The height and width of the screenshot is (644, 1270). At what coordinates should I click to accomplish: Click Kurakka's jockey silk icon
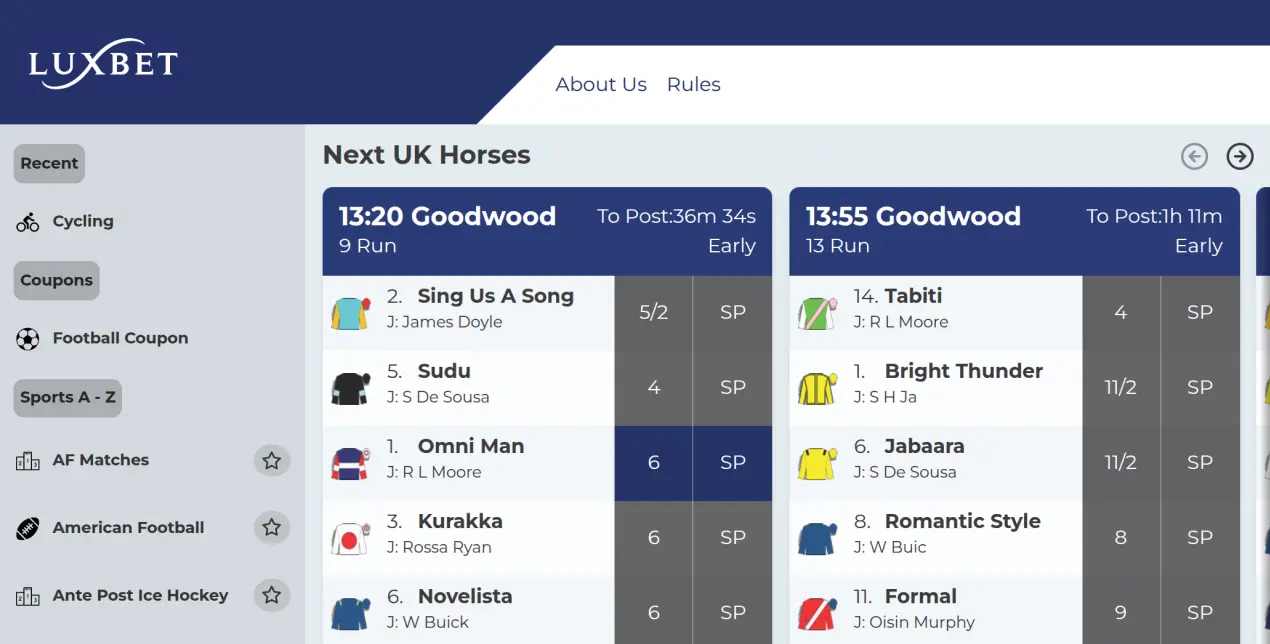coord(351,539)
